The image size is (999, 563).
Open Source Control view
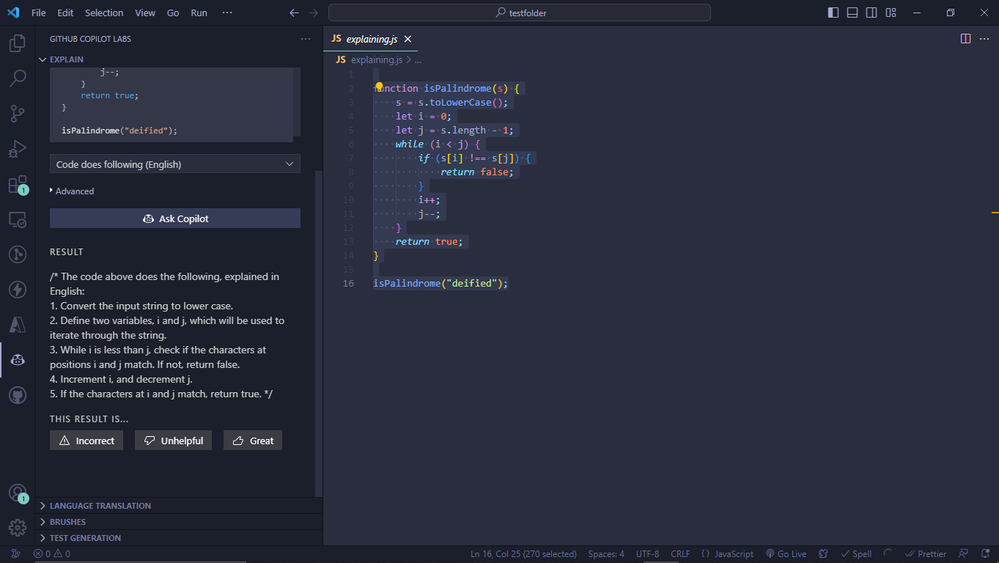click(17, 113)
